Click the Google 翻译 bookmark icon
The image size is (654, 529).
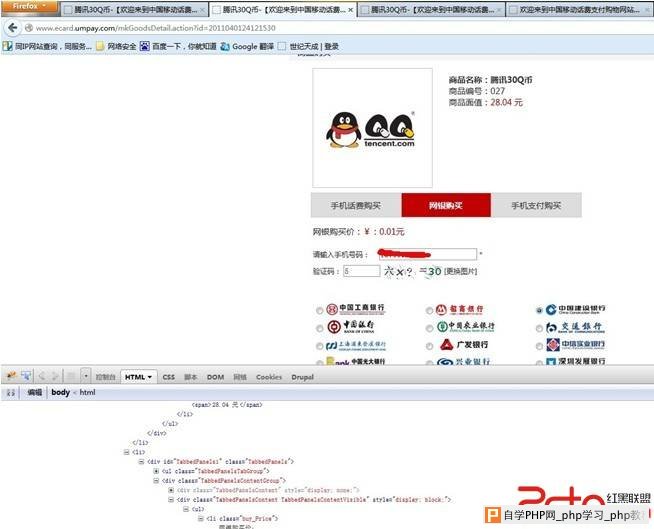point(225,46)
